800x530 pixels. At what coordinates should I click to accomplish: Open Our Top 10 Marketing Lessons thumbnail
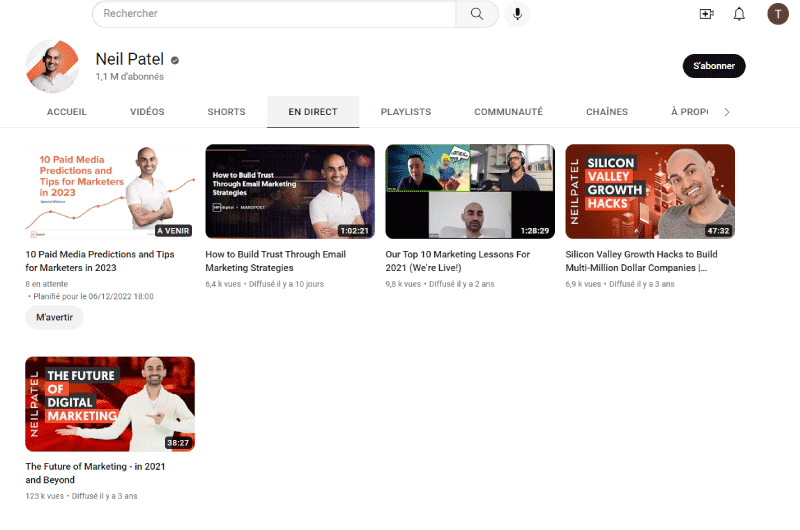(470, 191)
